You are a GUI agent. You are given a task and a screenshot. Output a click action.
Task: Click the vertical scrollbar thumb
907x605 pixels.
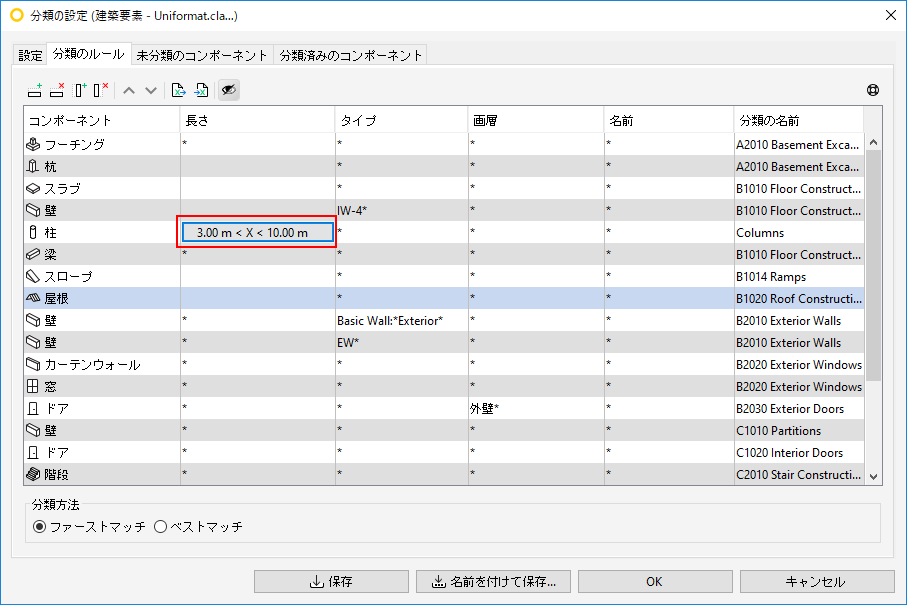pyautogui.click(x=873, y=265)
